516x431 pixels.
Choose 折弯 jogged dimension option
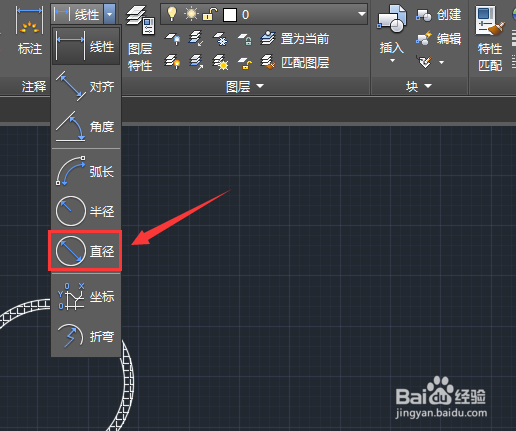coord(86,336)
